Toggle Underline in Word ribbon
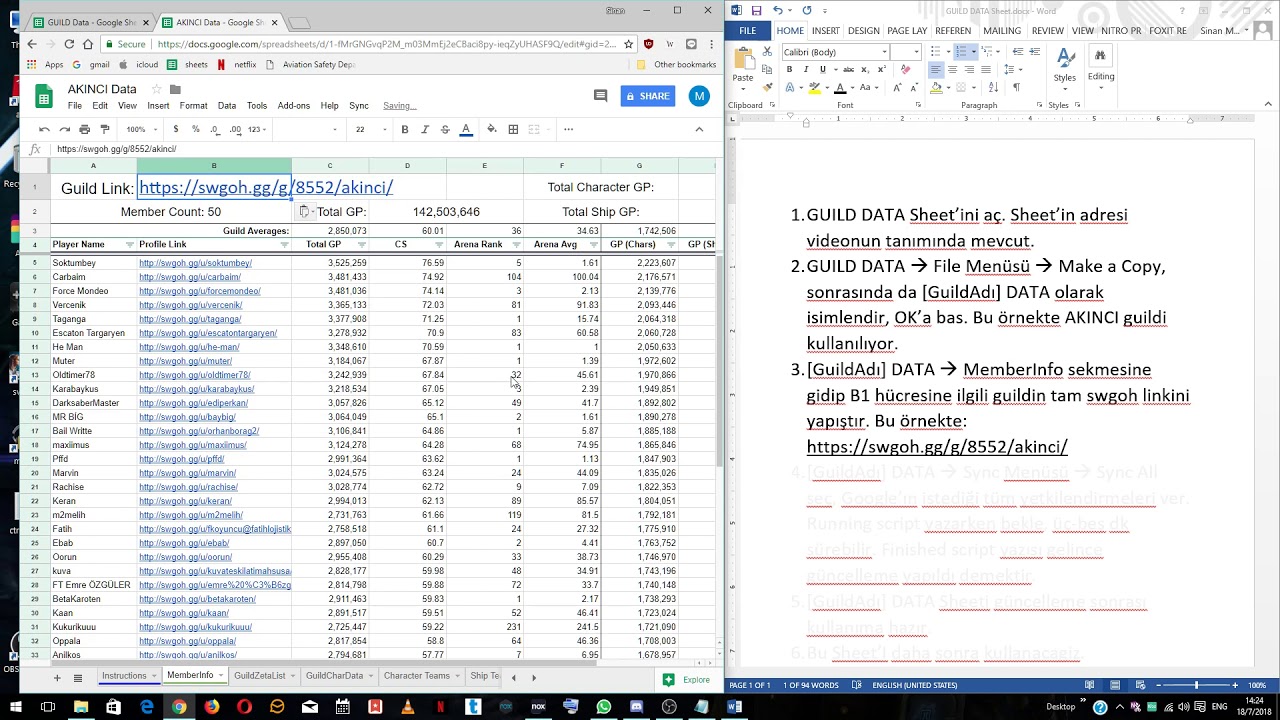Screen dimensions: 1280x720 click(823, 69)
